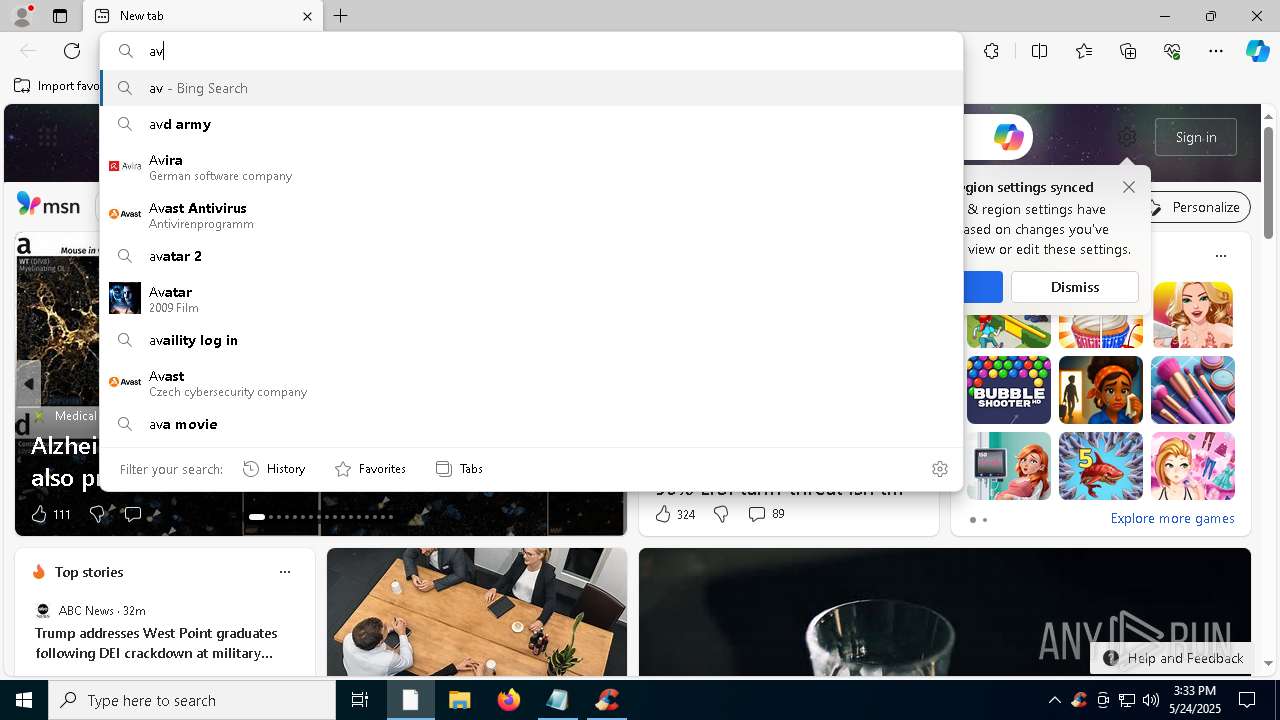
Task: Select the ava movie suggestion
Action: [532, 424]
